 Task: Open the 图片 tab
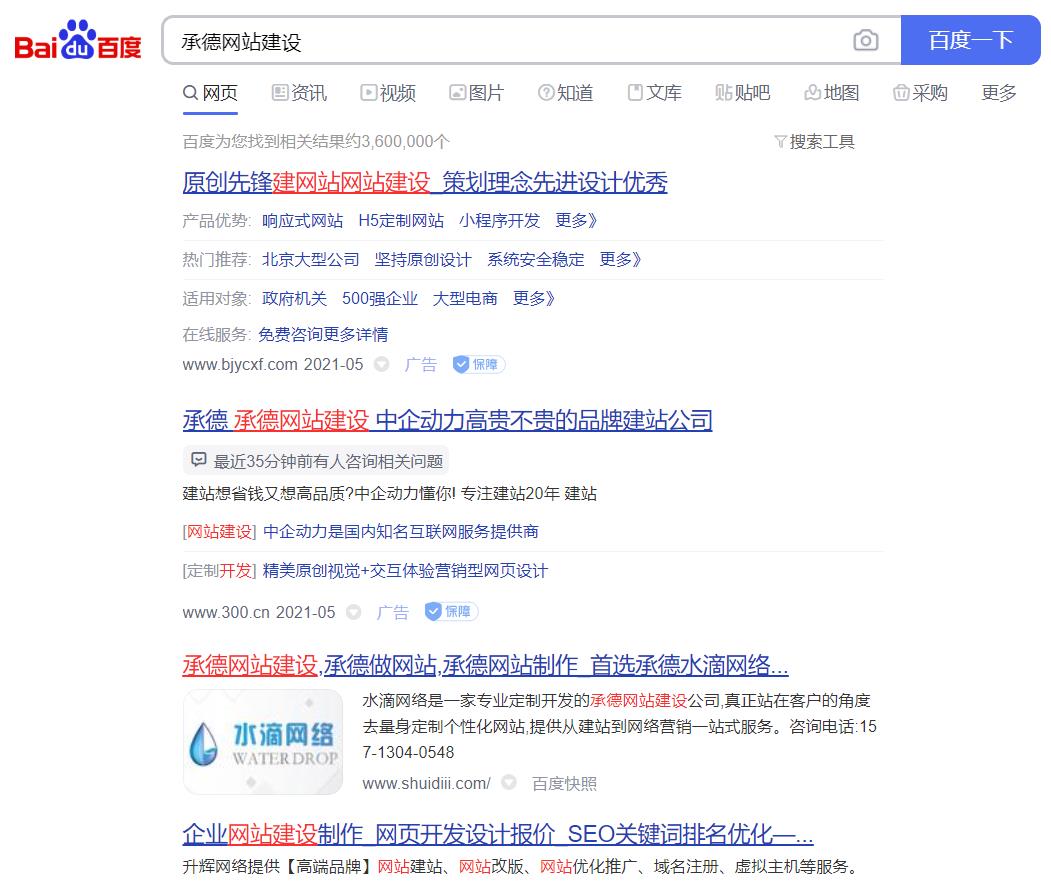[x=477, y=93]
